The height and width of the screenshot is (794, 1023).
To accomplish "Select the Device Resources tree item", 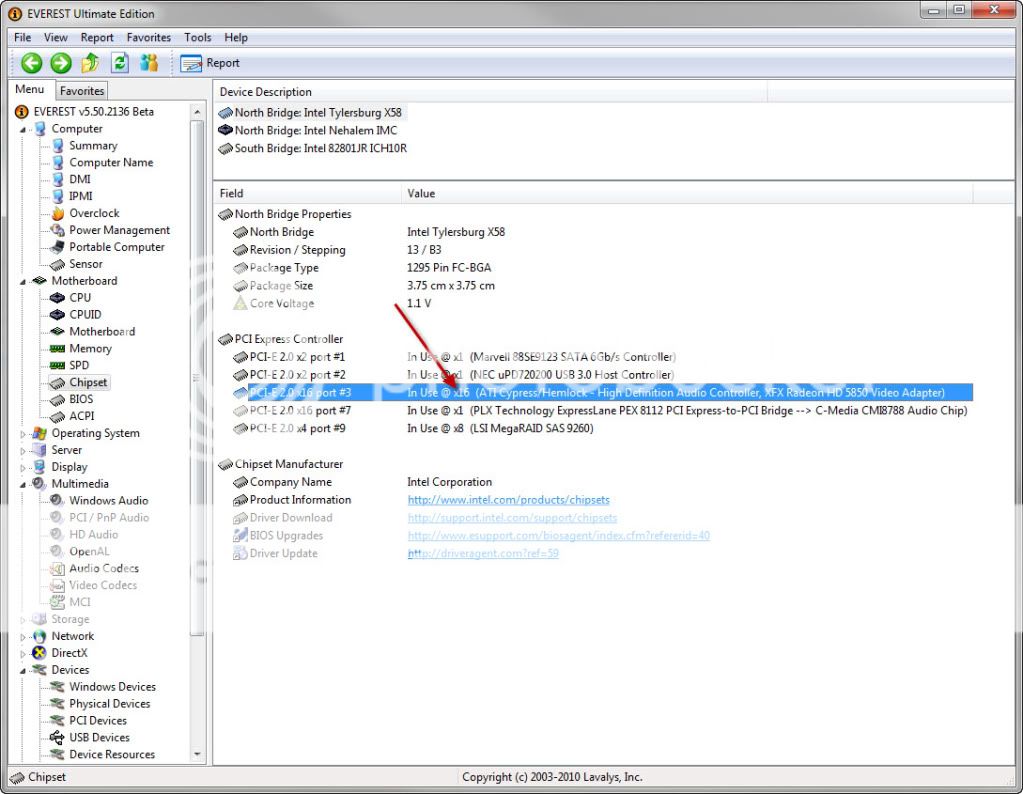I will point(112,754).
